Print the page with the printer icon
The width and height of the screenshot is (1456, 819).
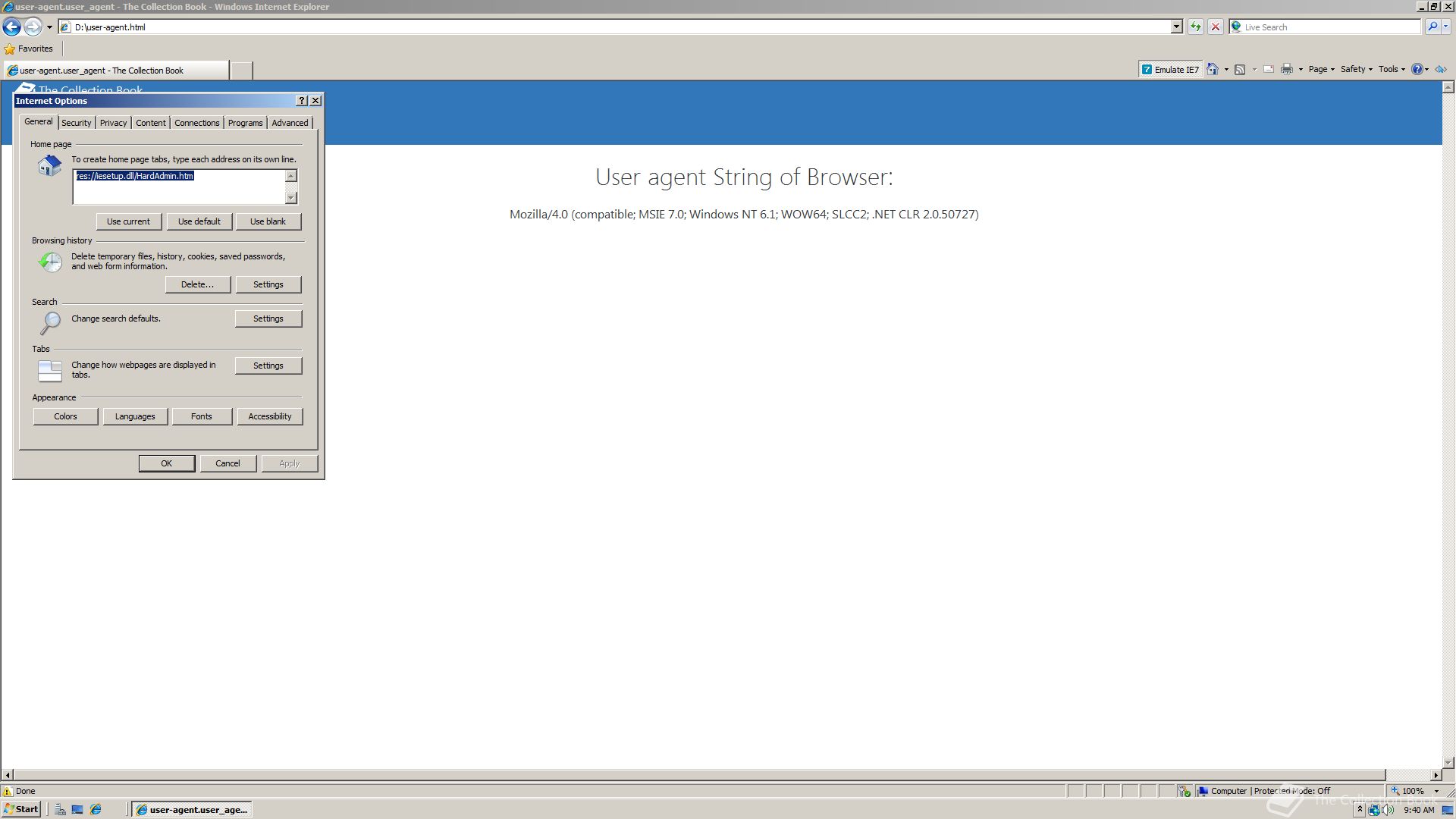click(x=1287, y=70)
